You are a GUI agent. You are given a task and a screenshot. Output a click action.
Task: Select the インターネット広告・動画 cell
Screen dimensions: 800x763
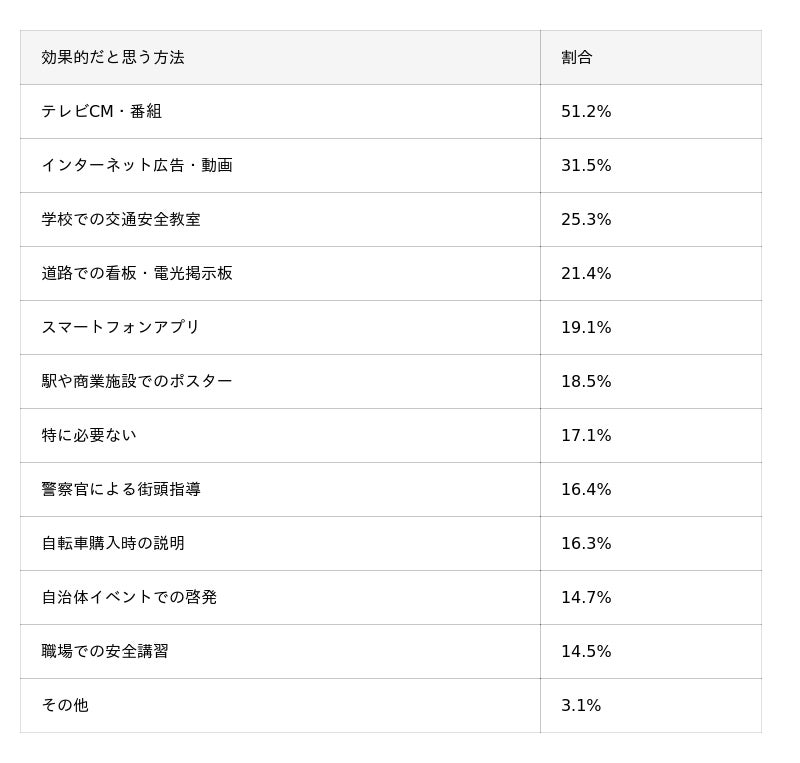[280, 165]
